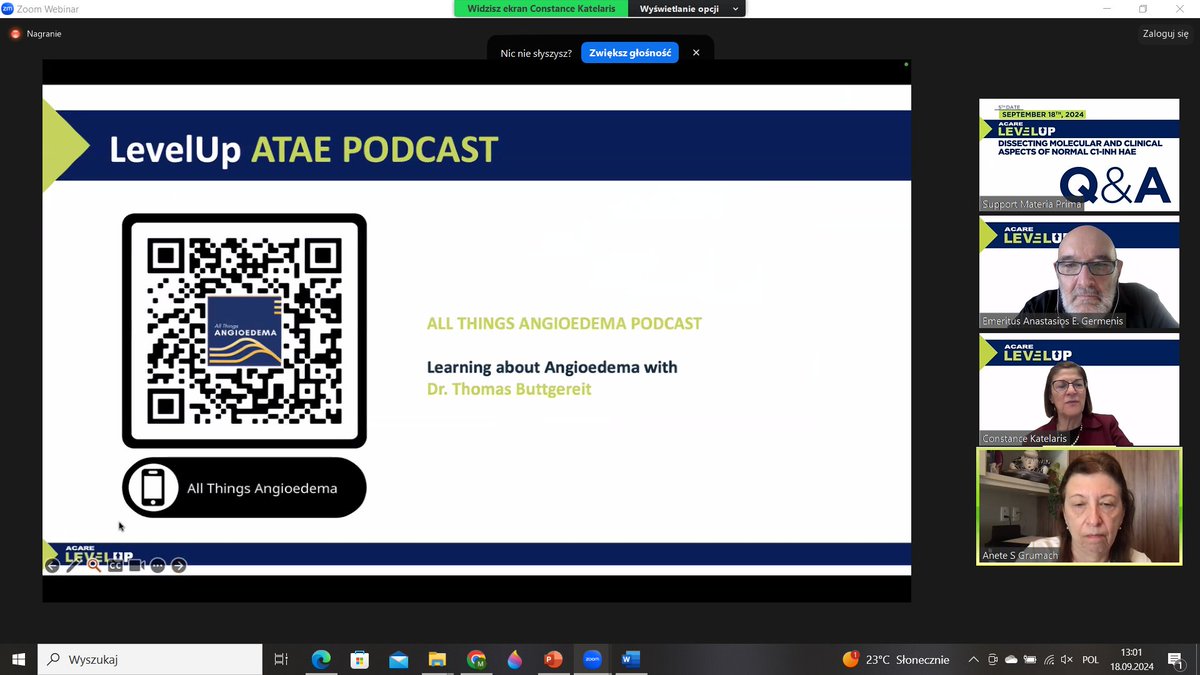Image resolution: width=1200 pixels, height=675 pixels.
Task: Open network Wi-Fi tray icon
Action: pyautogui.click(x=1048, y=659)
